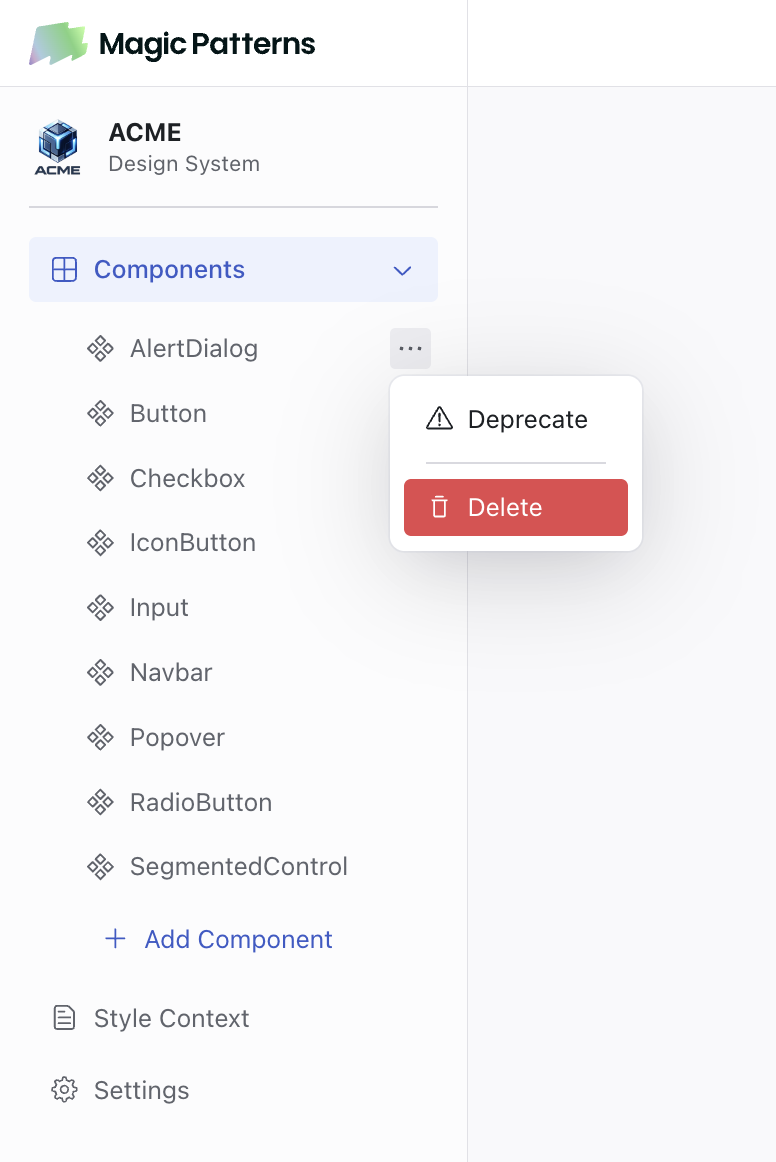
Task: Open the Navbar component
Action: click(x=171, y=673)
